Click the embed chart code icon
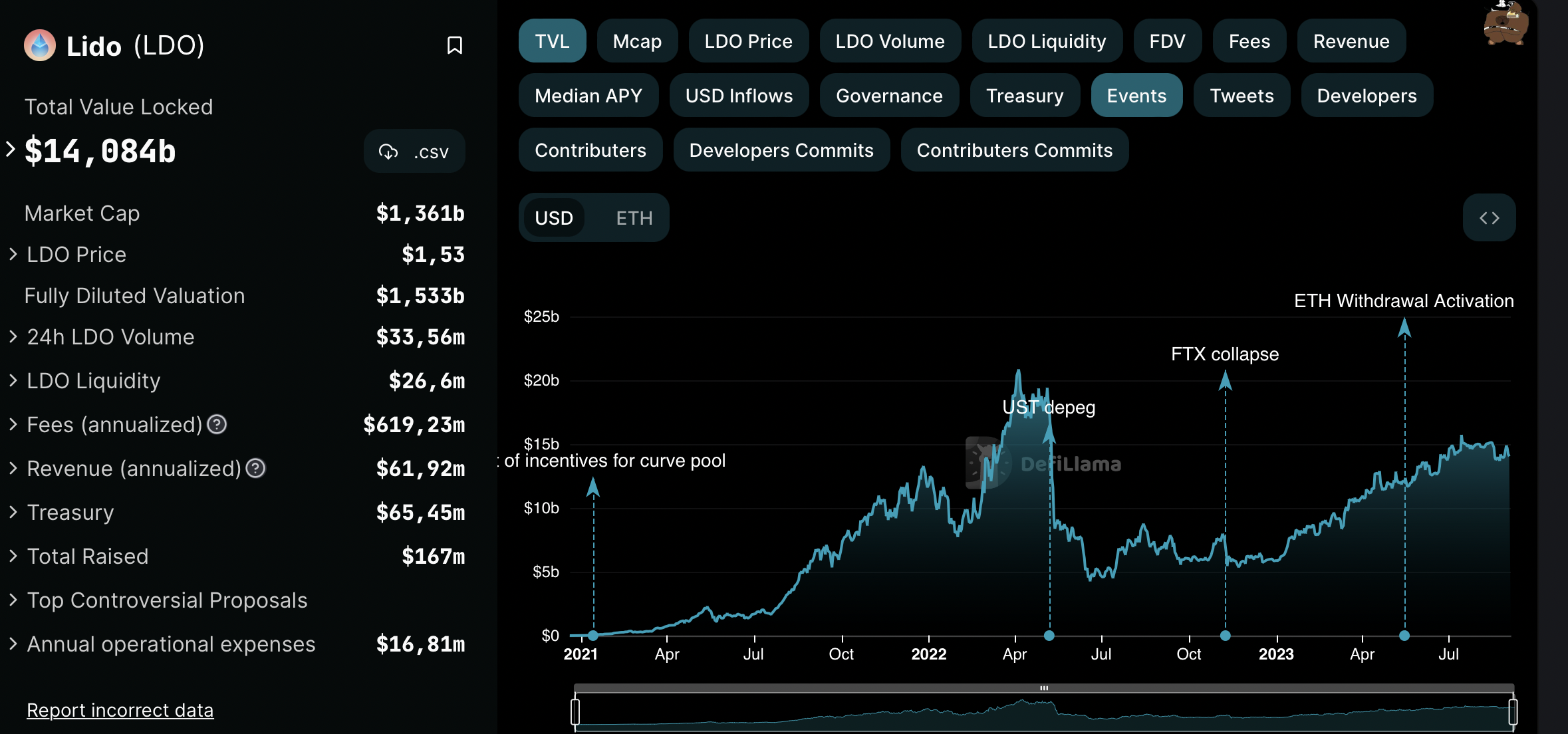1568x734 pixels. click(x=1489, y=218)
